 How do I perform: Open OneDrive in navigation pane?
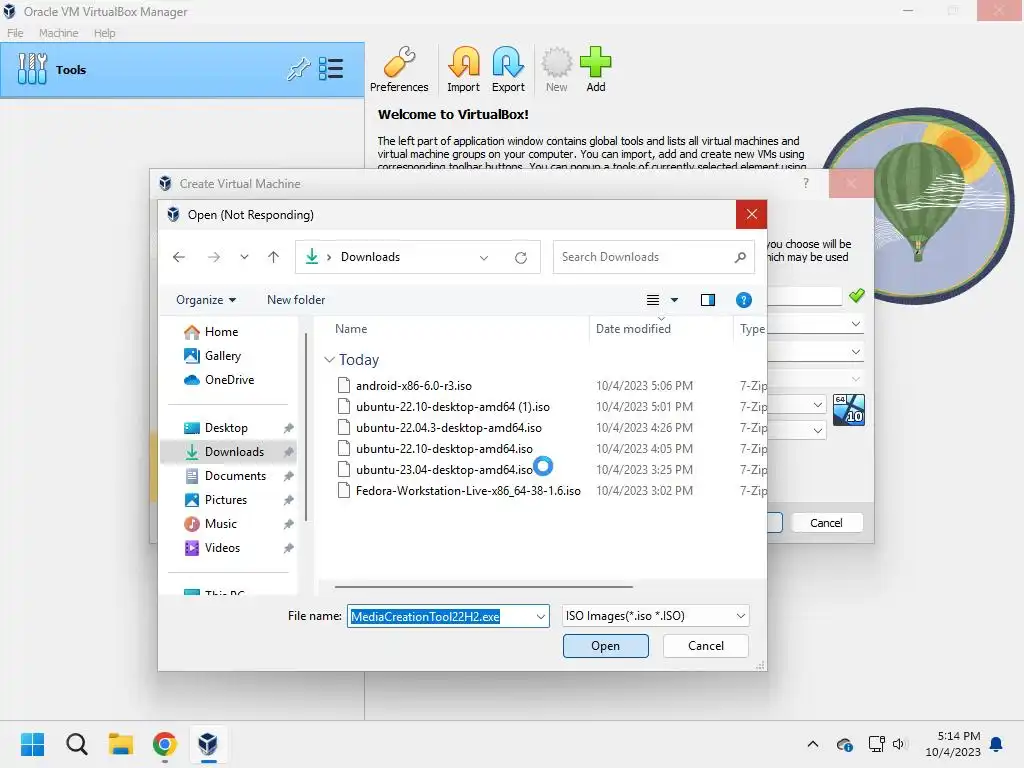coord(229,379)
